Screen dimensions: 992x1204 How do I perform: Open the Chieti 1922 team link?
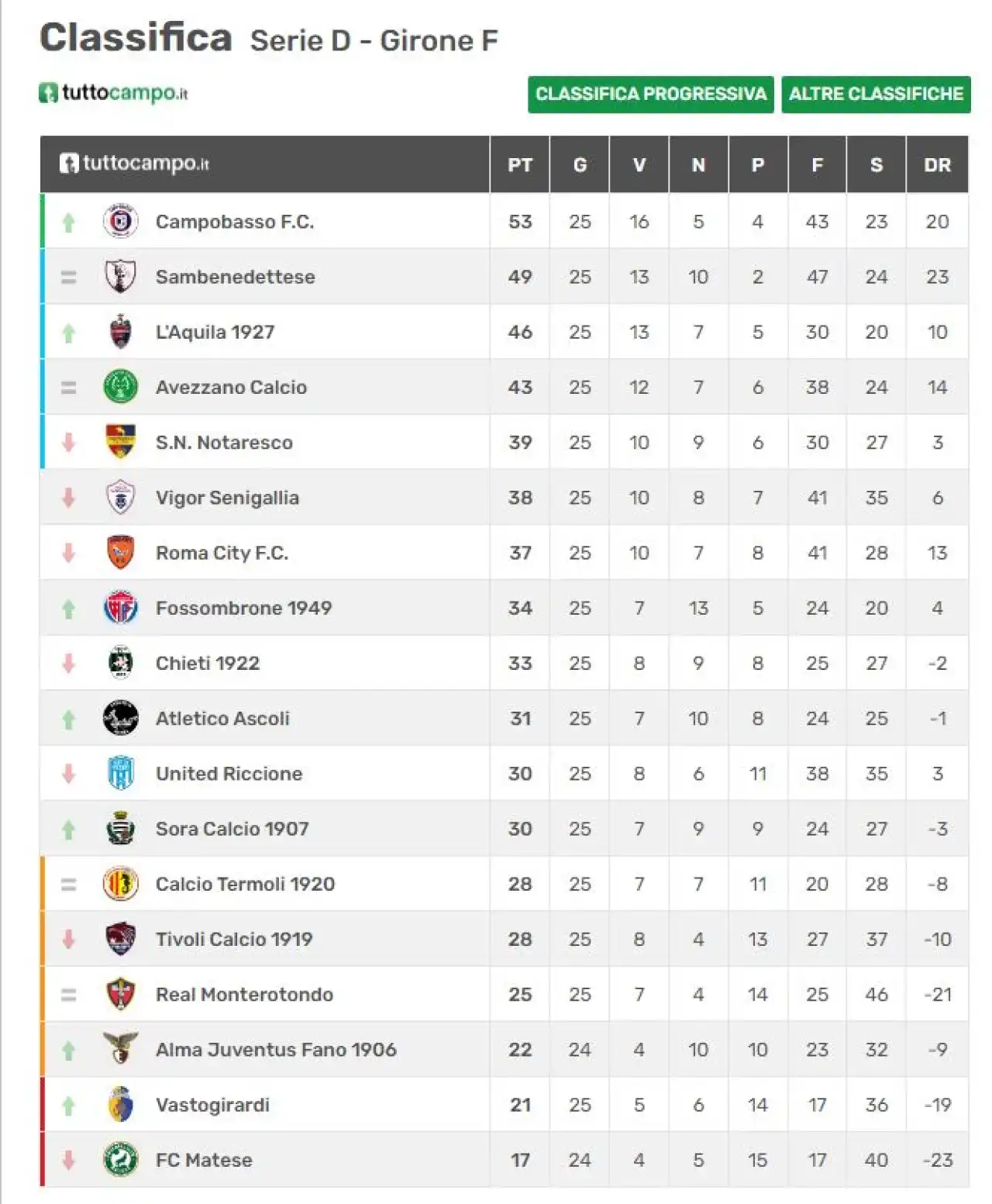208,664
